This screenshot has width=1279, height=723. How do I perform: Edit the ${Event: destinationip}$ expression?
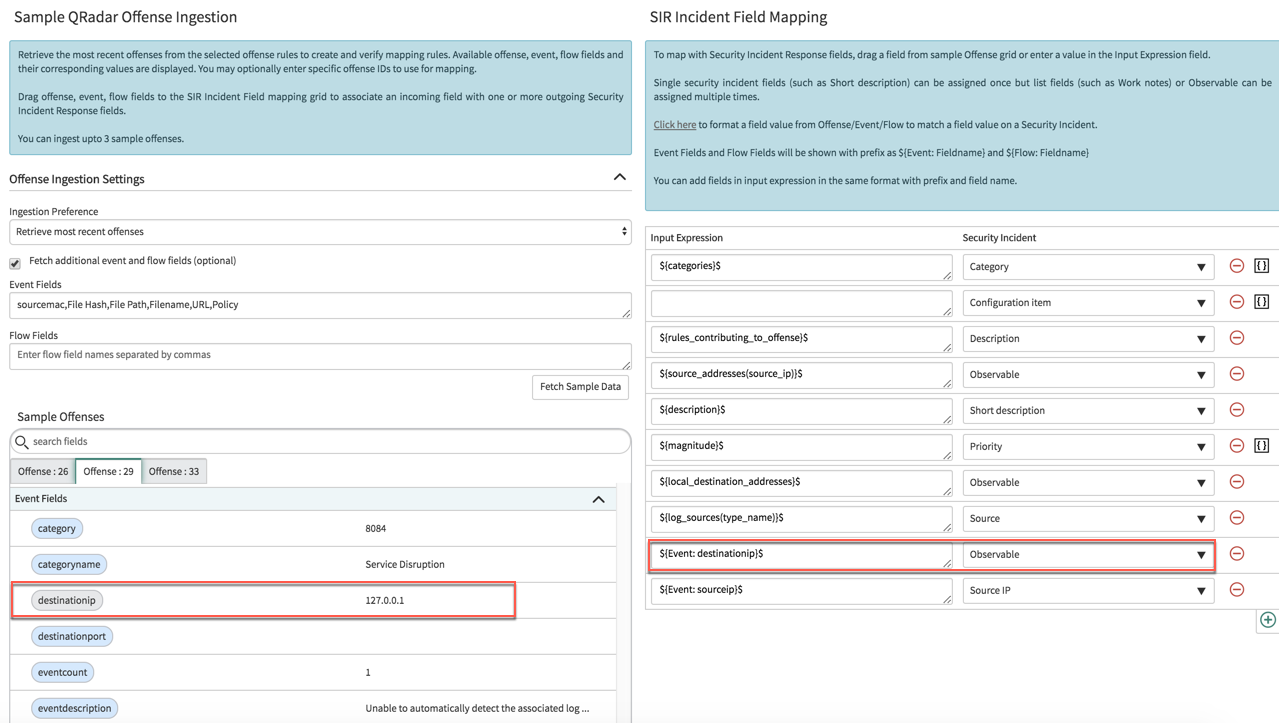pyautogui.click(x=801, y=555)
